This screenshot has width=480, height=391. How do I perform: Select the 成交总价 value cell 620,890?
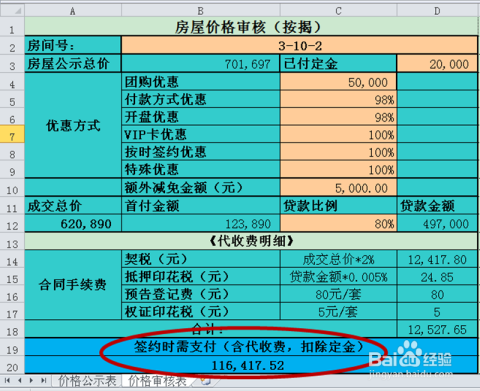[x=73, y=223]
